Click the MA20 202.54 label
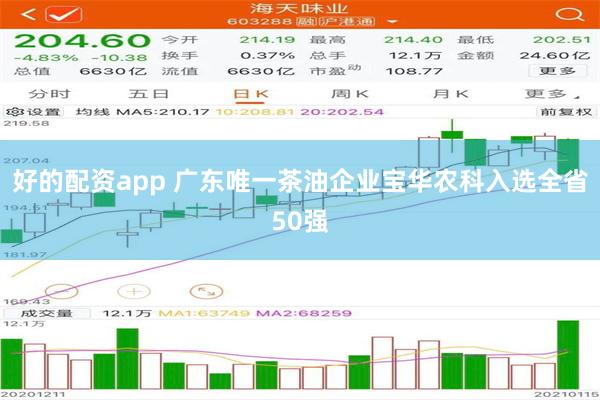This screenshot has width=600, height=400. [x=342, y=112]
